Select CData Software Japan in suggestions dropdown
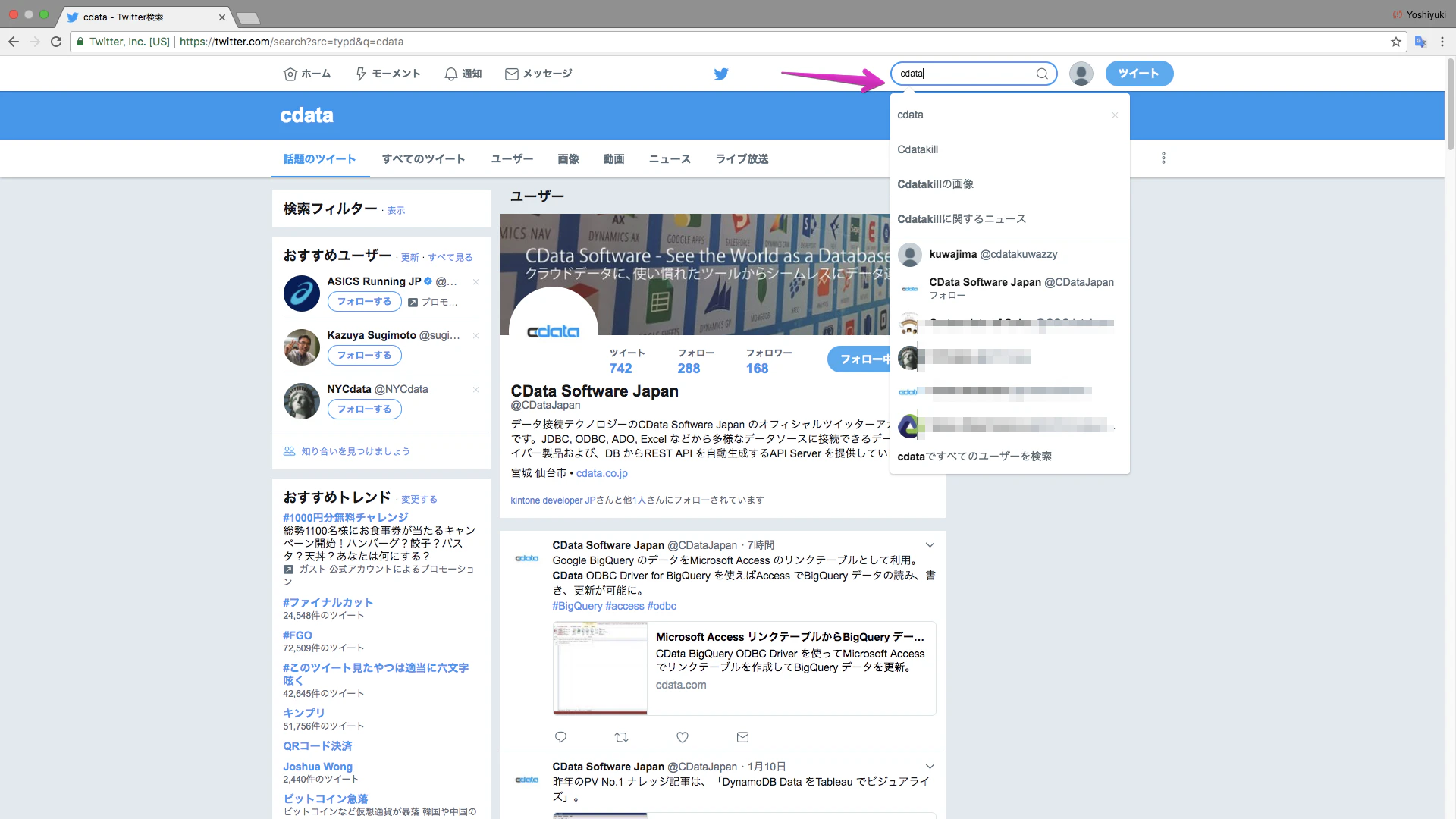 coord(1009,288)
